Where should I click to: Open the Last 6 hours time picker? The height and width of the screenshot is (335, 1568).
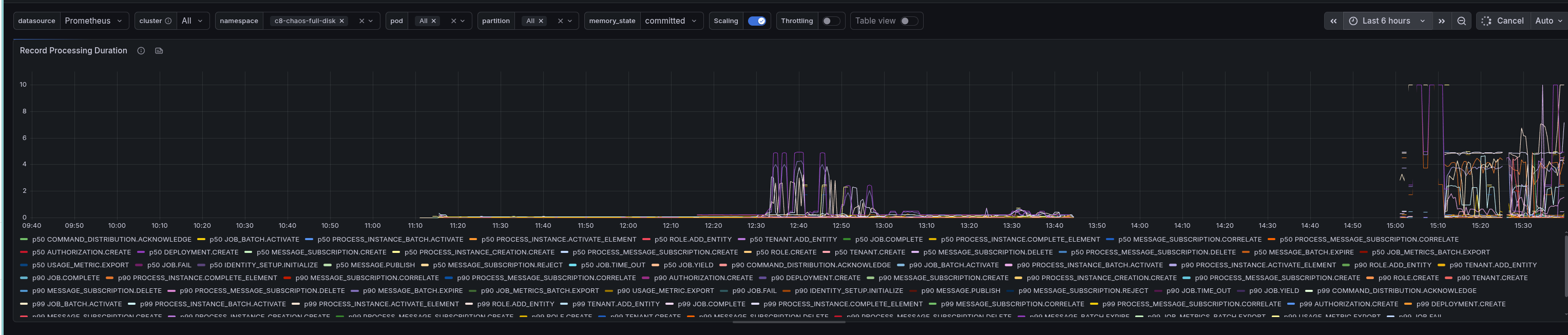pyautogui.click(x=1387, y=21)
